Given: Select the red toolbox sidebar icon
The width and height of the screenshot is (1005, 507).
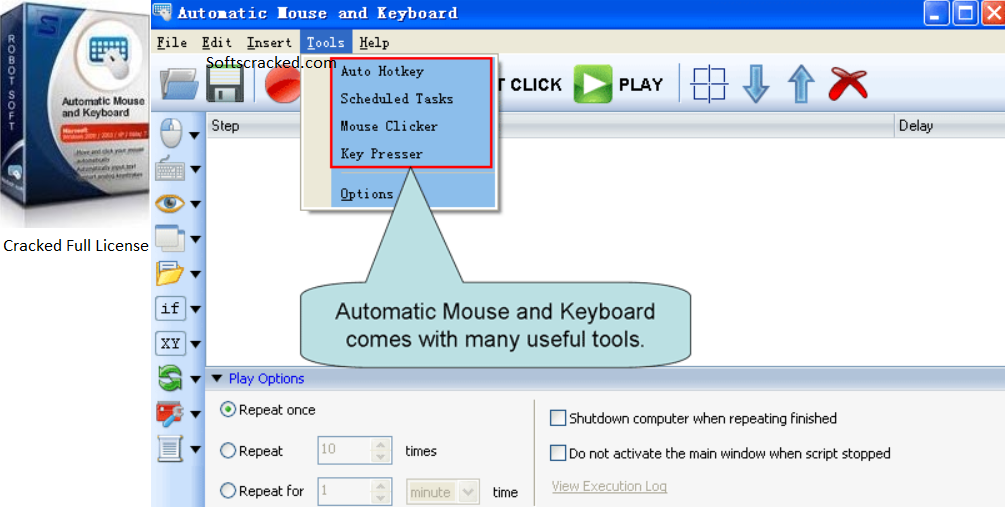Looking at the screenshot, I should click(x=170, y=413).
